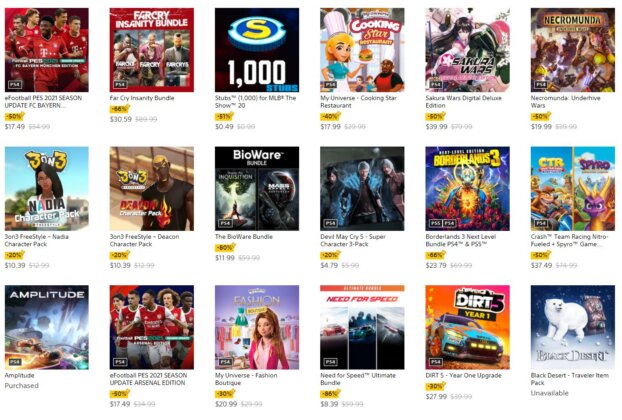Open the Sakura Wars Digital Deluxe cover
This screenshot has width=622, height=420.
click(468, 50)
